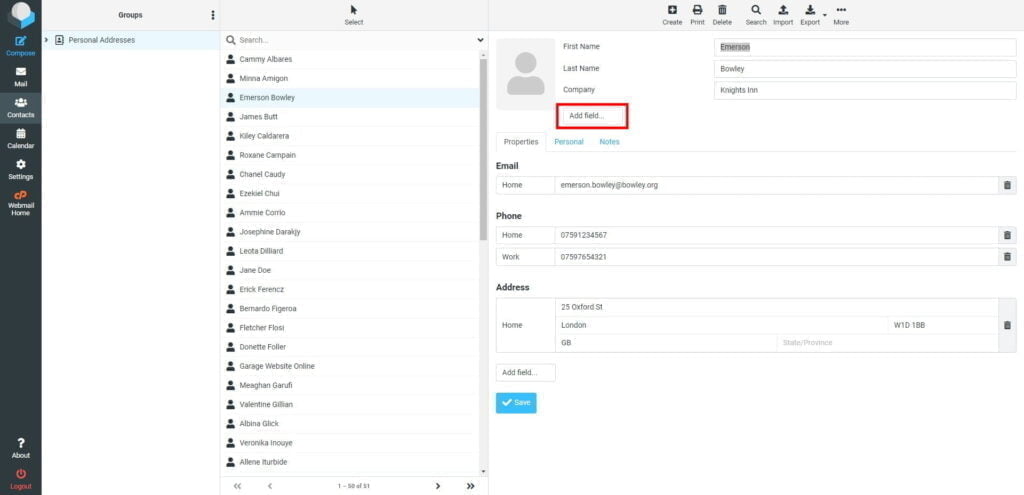Open the More actions menu

841,15
